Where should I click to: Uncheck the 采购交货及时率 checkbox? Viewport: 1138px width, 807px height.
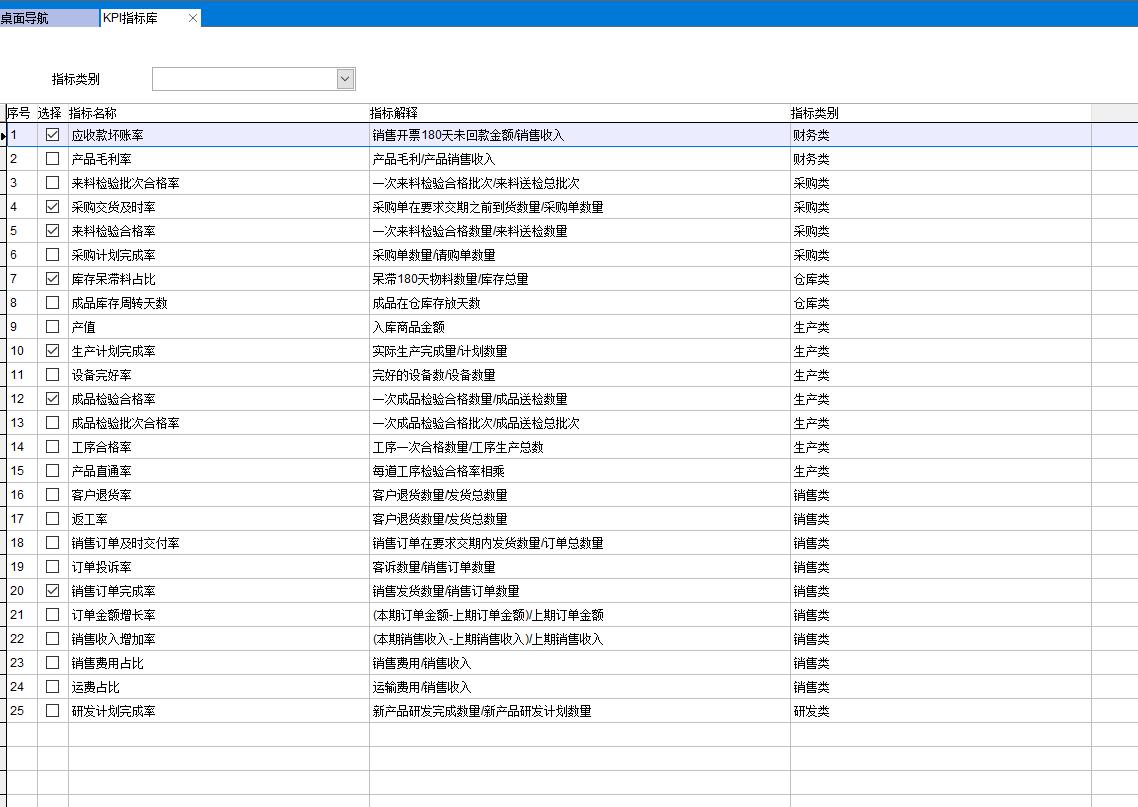[53, 207]
